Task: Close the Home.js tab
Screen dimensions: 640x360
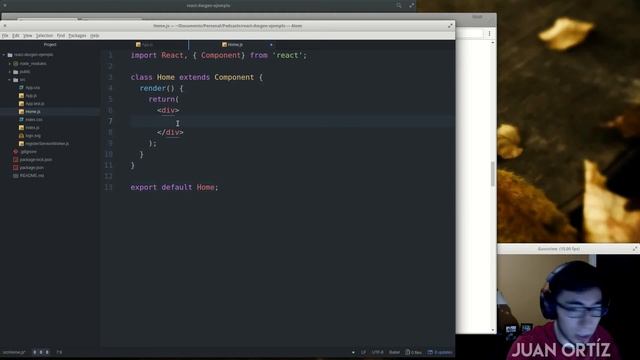Action: [271, 44]
